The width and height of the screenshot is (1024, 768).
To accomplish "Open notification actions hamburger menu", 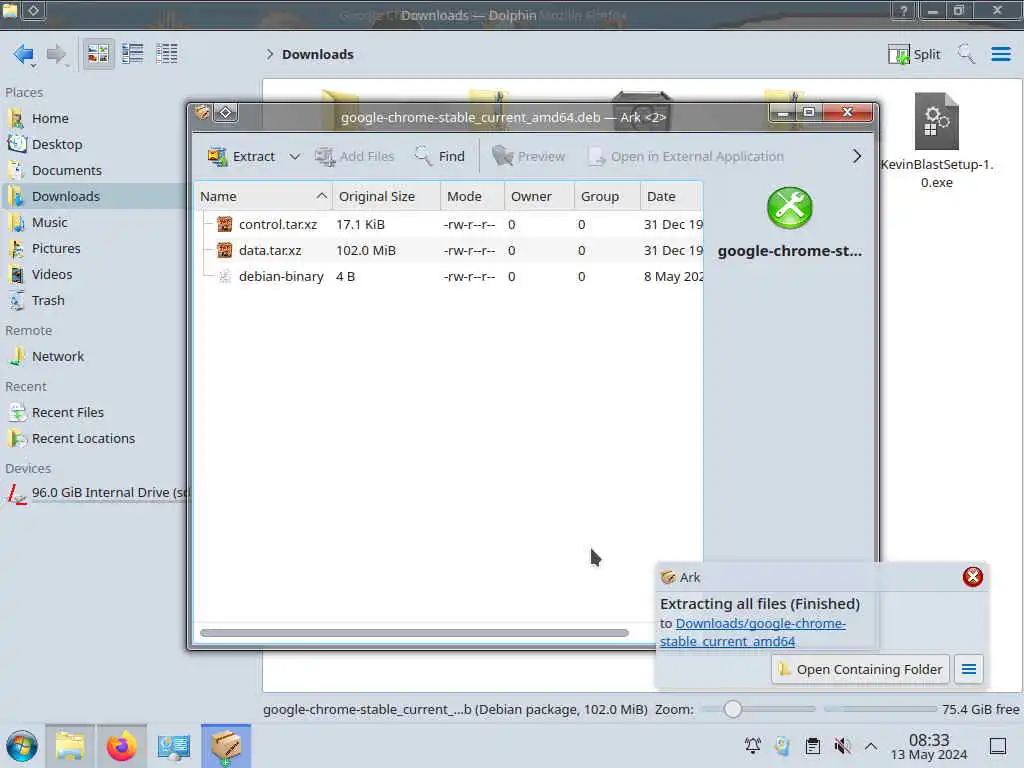I will pos(968,669).
